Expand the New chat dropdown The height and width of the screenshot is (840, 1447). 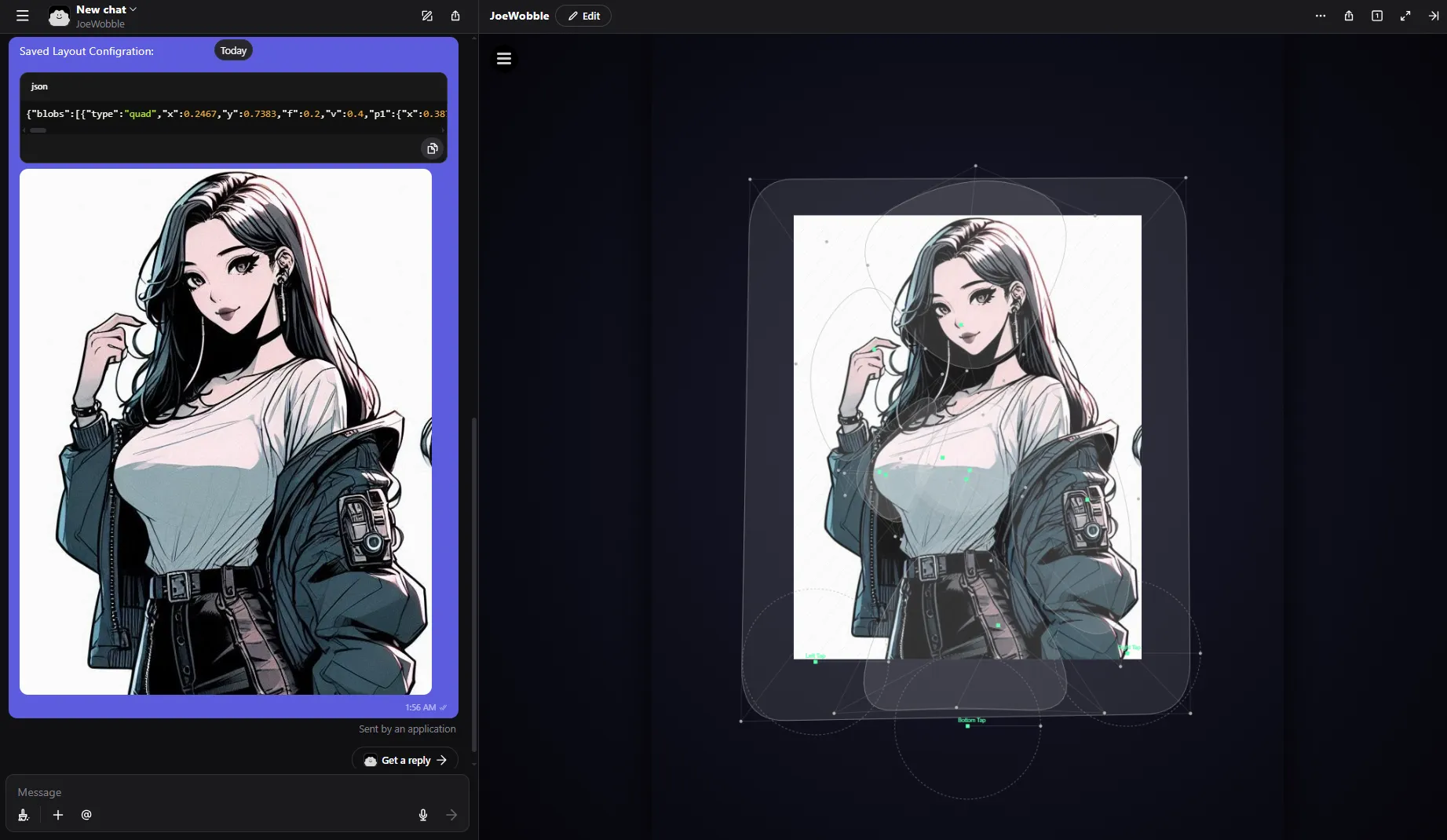[x=106, y=9]
